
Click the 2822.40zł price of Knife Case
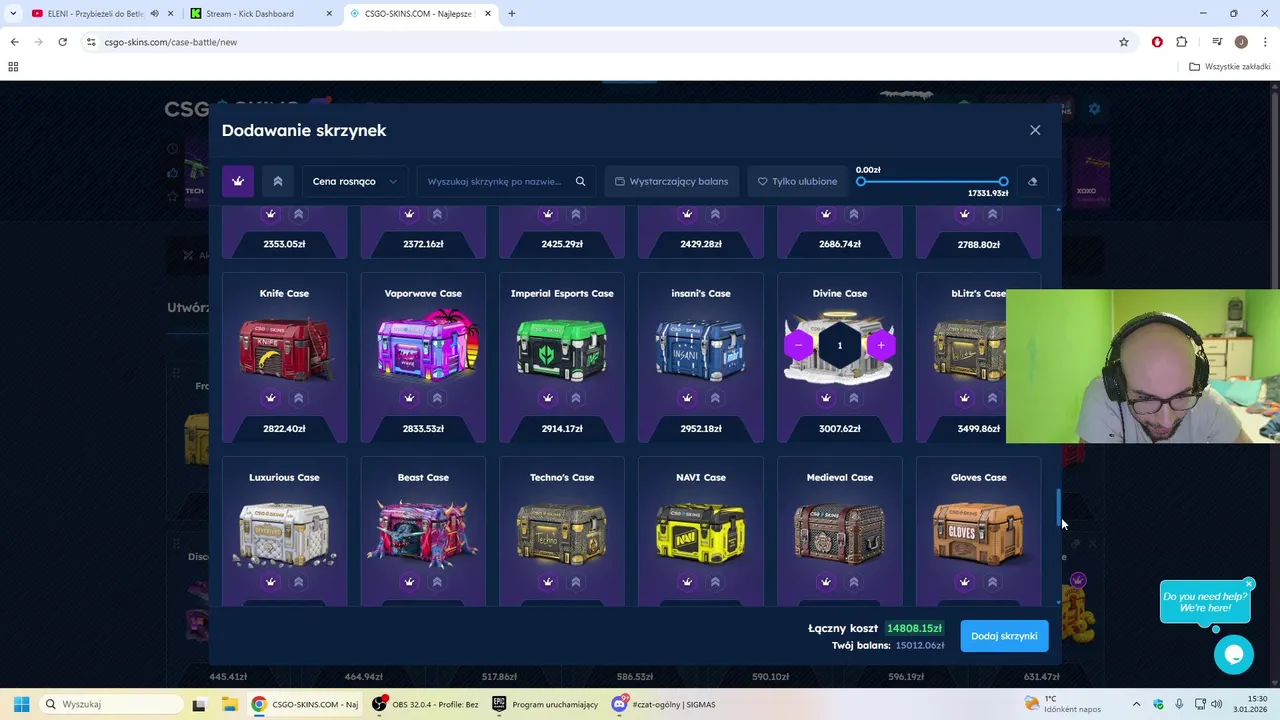(284, 428)
